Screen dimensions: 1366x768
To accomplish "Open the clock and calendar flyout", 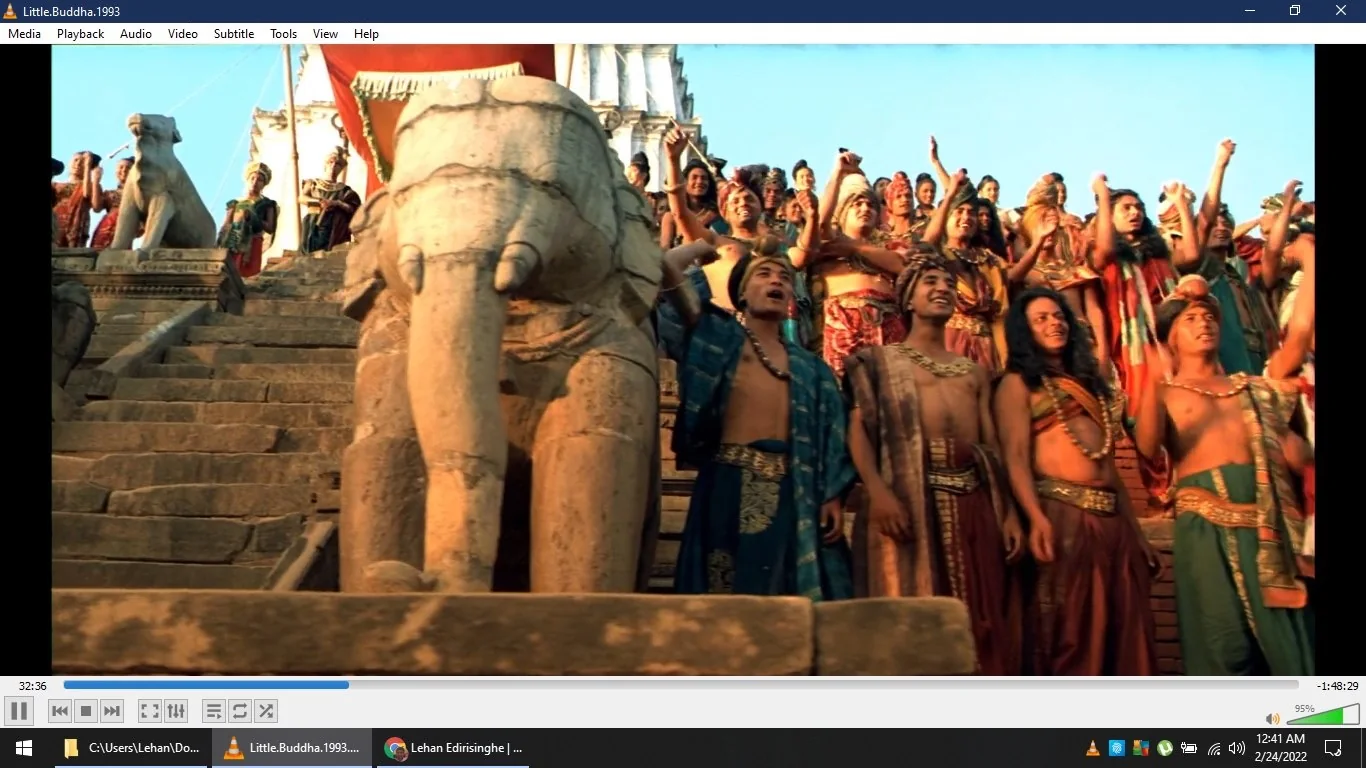I will coord(1281,748).
